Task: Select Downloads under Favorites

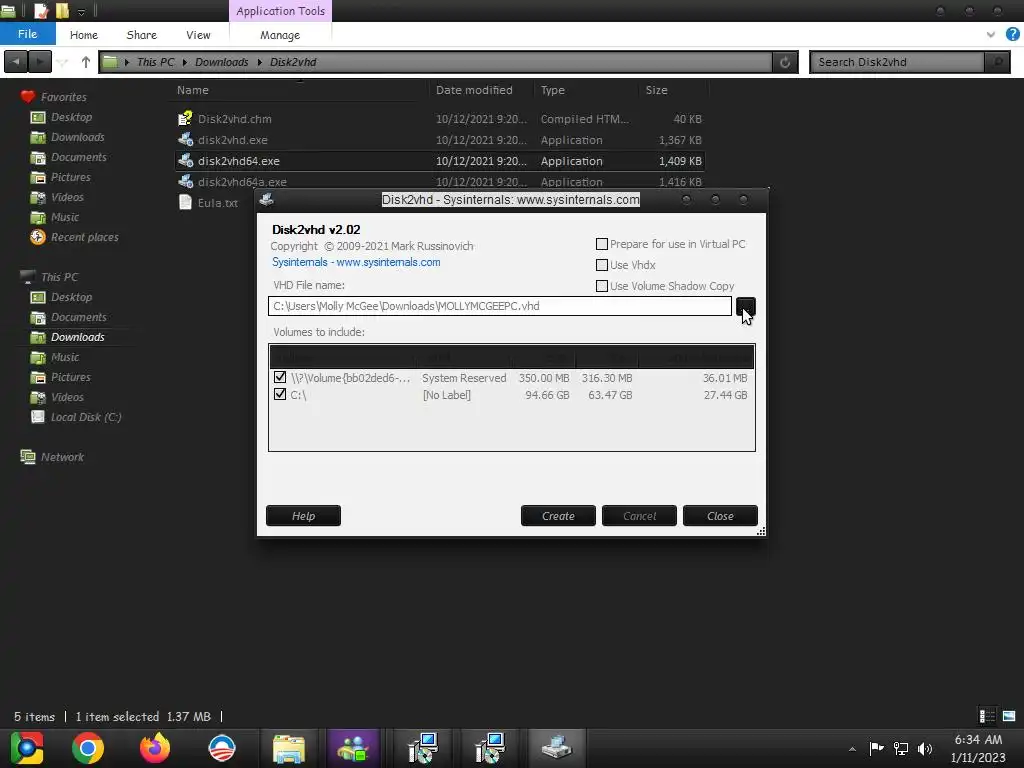Action: pos(78,137)
